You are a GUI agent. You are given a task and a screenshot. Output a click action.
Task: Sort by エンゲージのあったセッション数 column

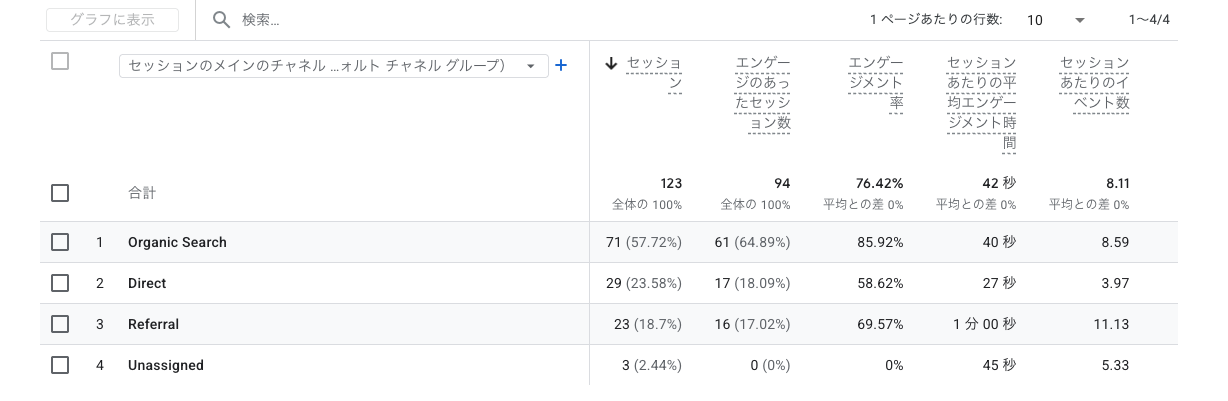762,93
